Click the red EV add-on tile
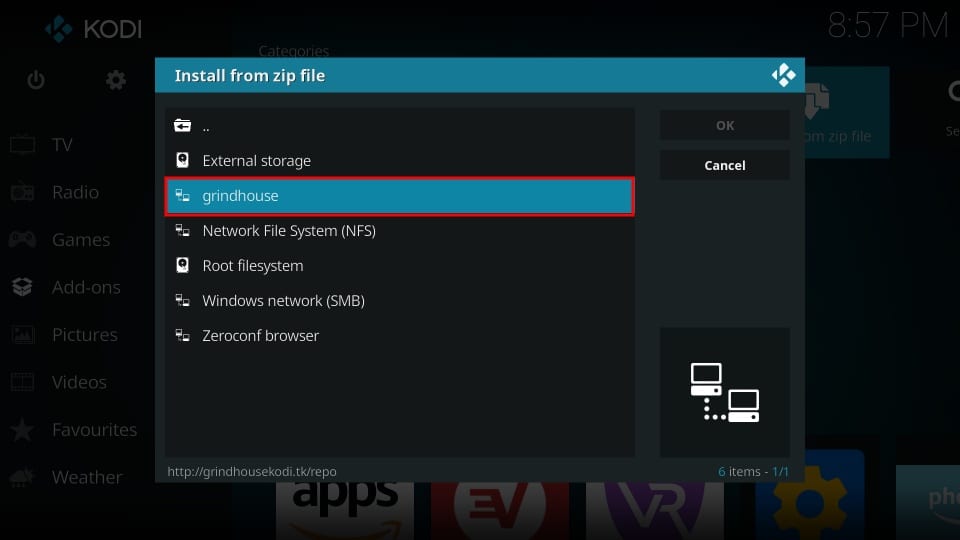The image size is (960, 540). tap(500, 511)
